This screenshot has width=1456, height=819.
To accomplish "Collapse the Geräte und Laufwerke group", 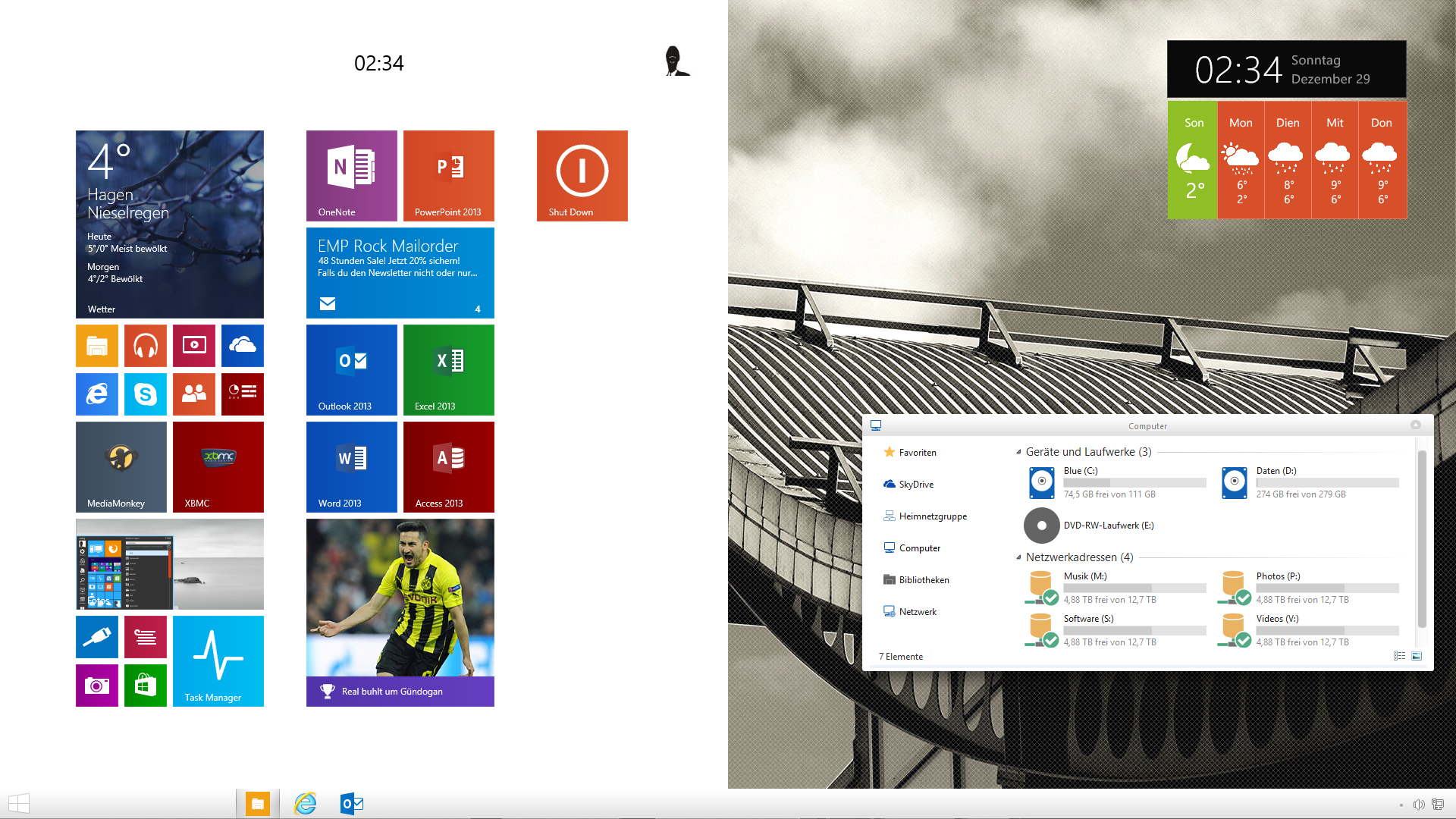I will pyautogui.click(x=1018, y=452).
